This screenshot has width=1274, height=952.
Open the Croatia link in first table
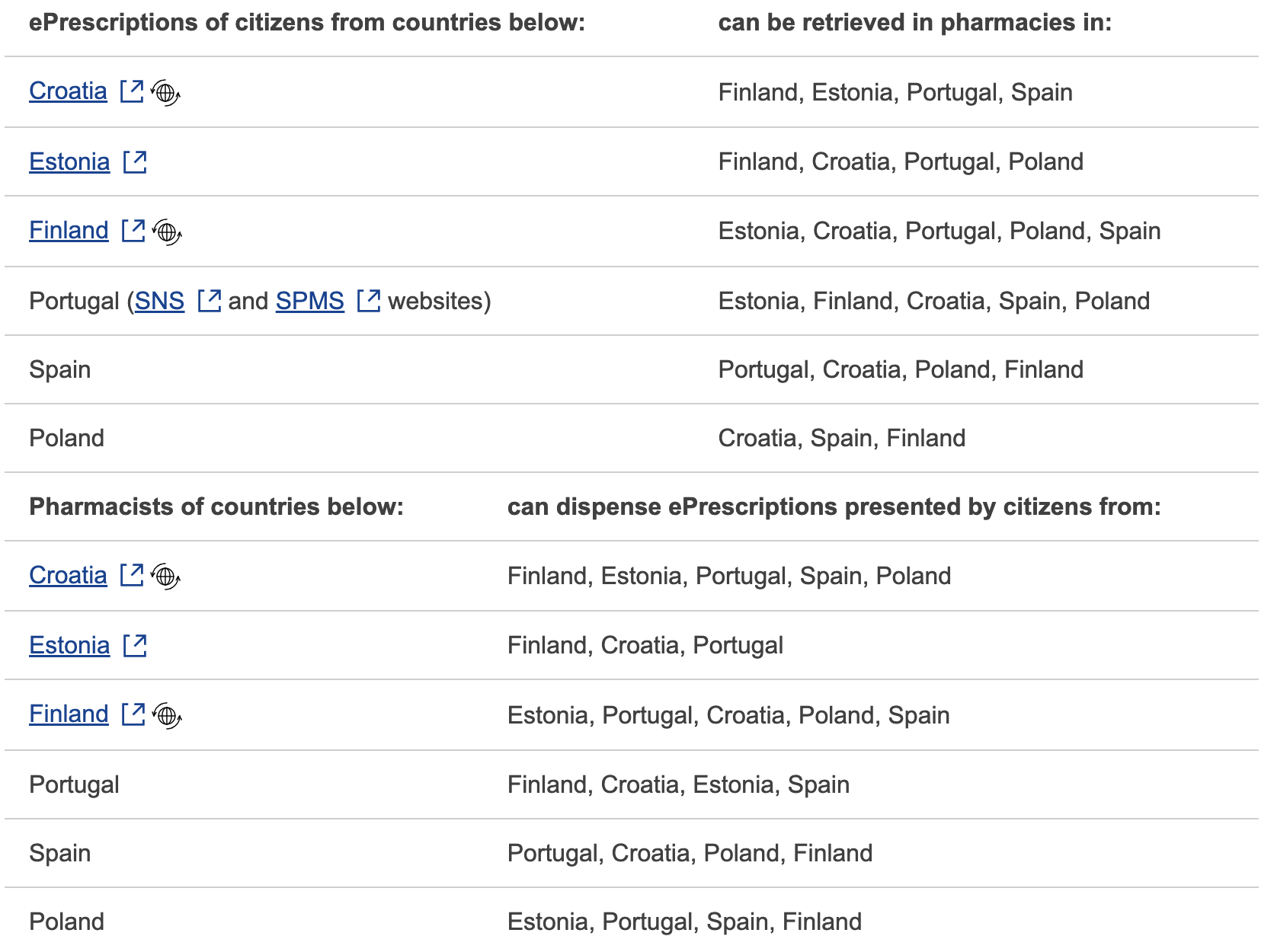pyautogui.click(x=68, y=91)
